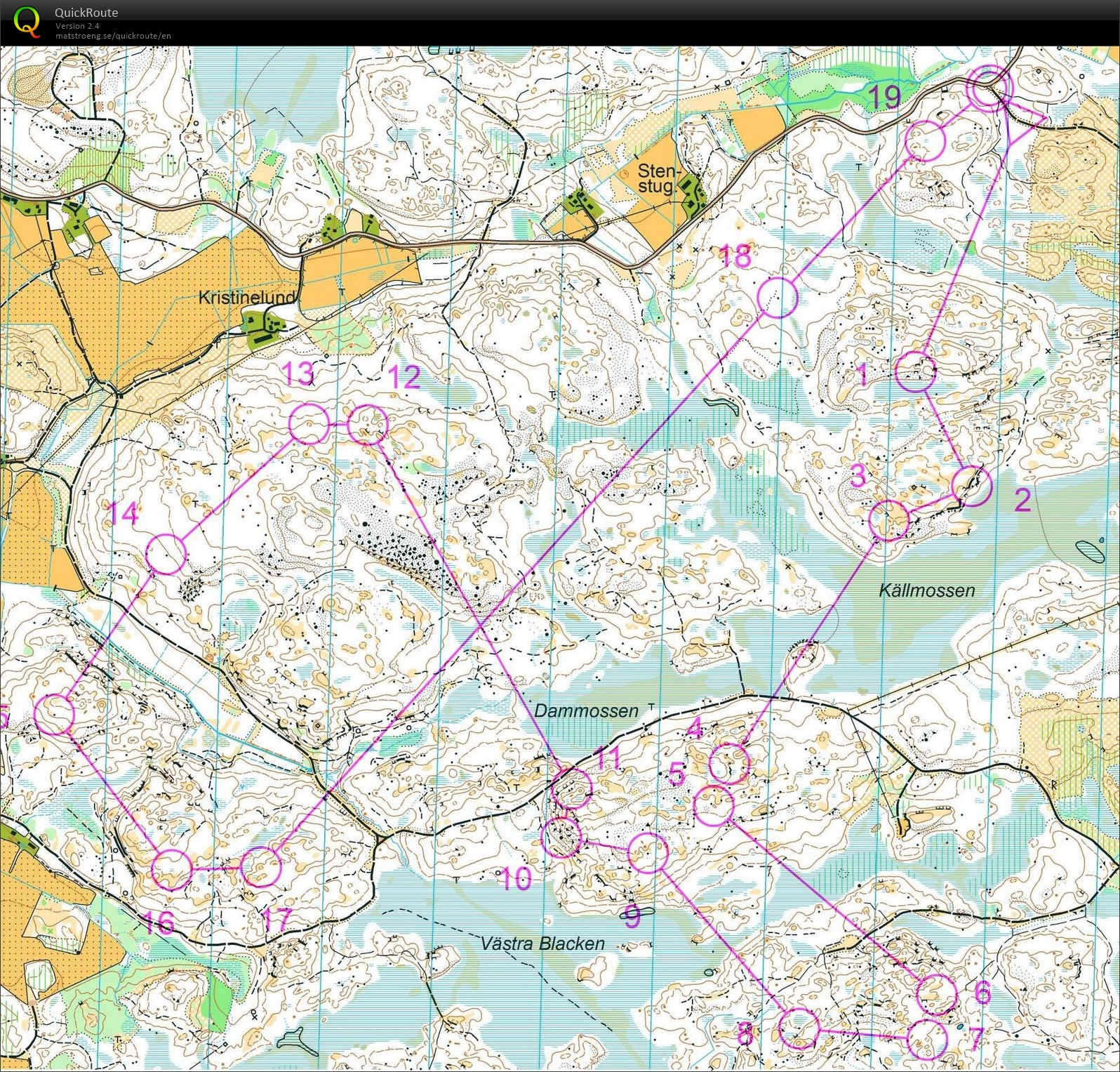Click the circle of control 17
This screenshot has width=1120, height=1072.
point(261,866)
